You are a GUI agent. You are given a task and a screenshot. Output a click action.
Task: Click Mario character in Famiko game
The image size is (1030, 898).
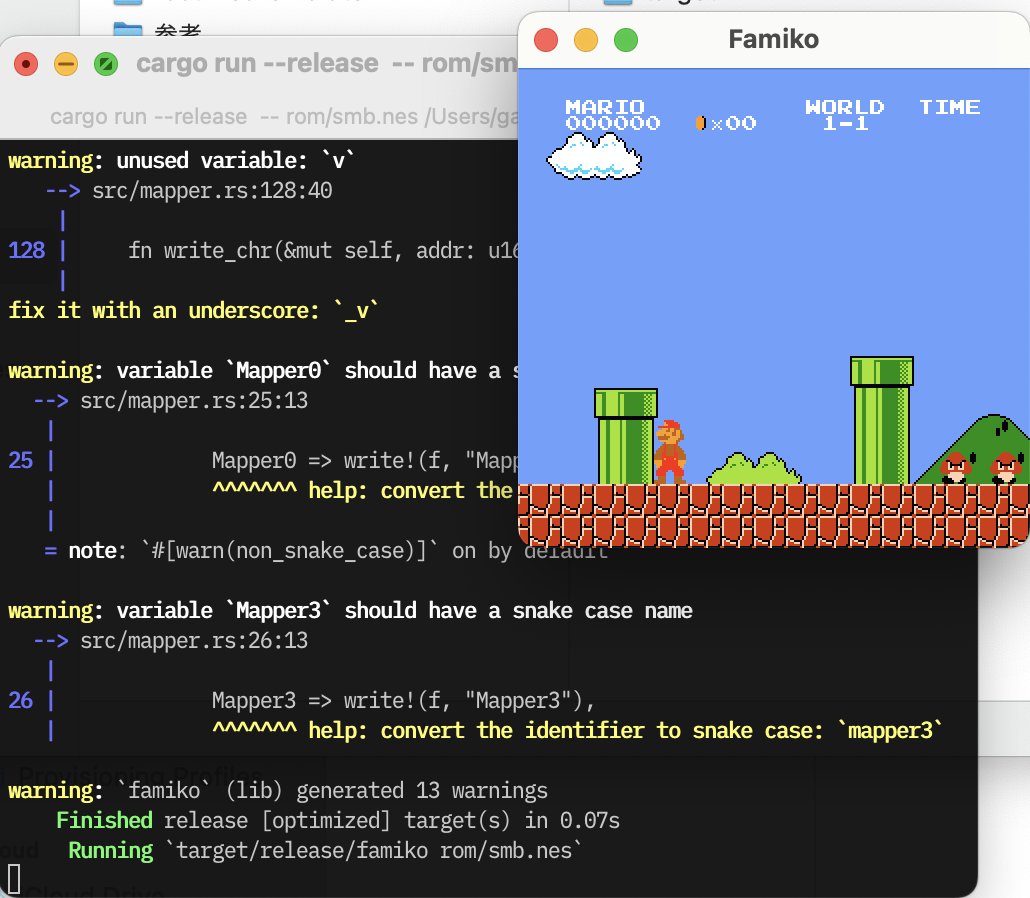(x=669, y=452)
